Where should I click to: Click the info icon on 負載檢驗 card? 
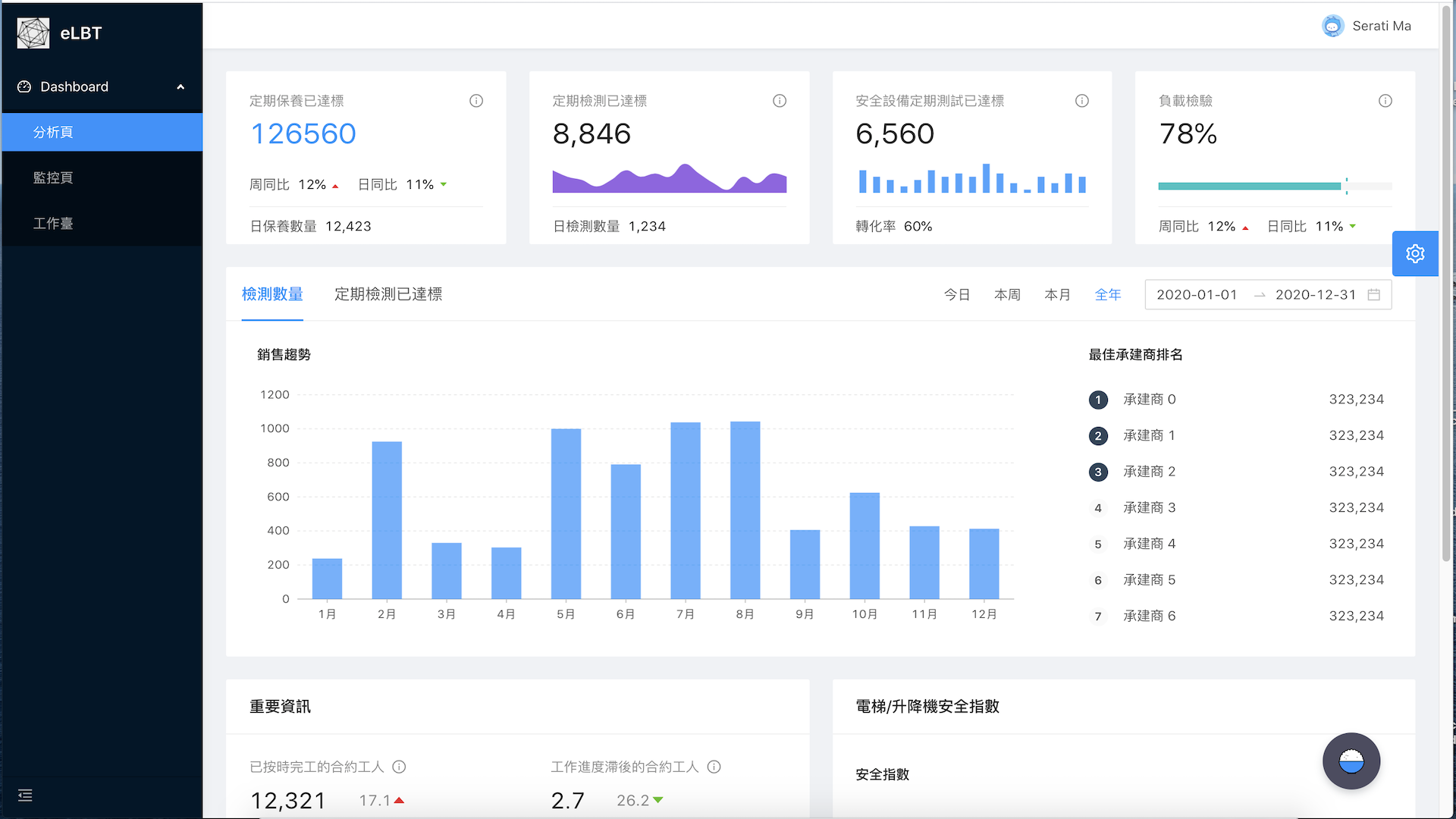coord(1385,101)
